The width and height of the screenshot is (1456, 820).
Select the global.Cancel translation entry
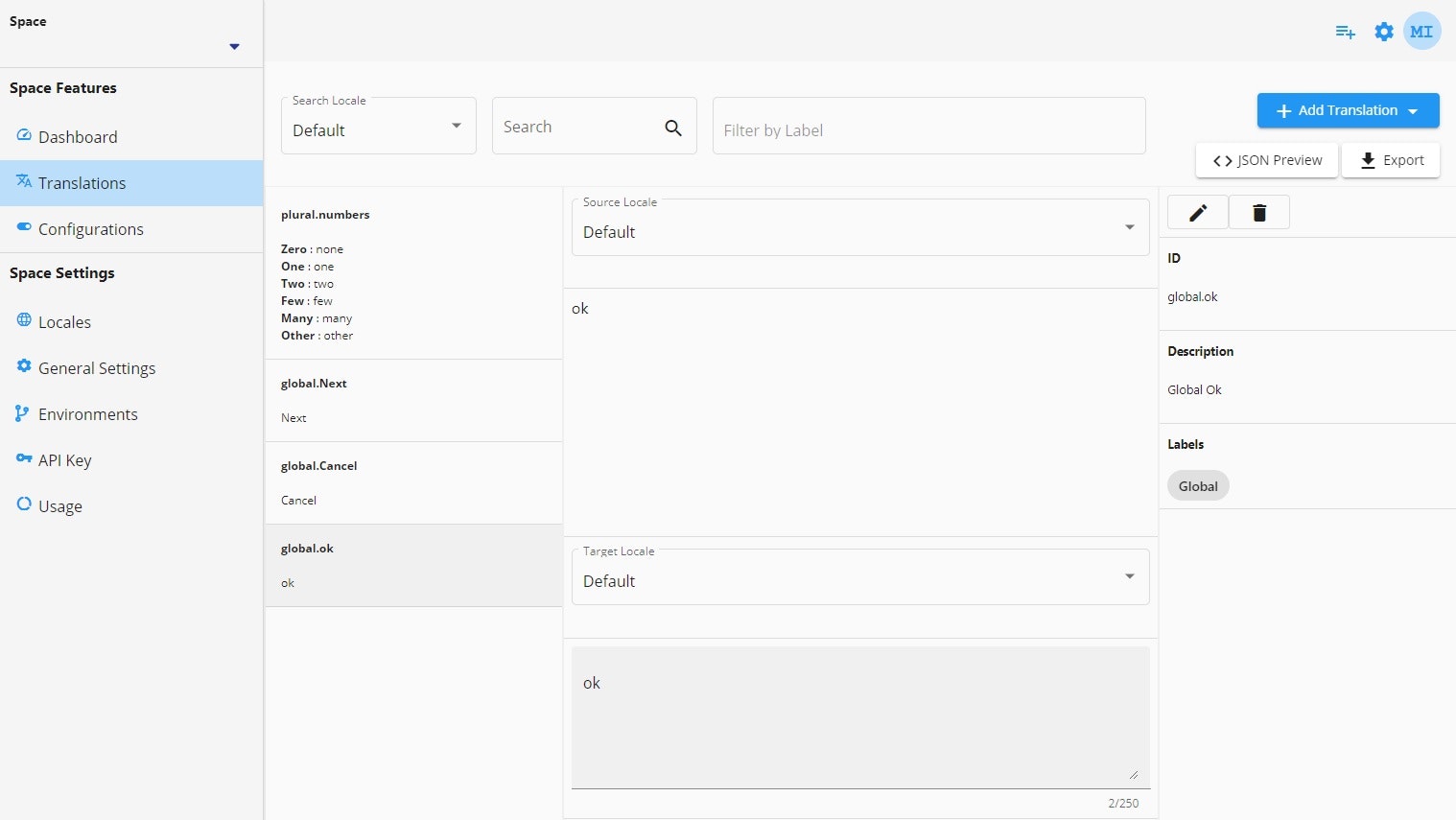coord(413,483)
